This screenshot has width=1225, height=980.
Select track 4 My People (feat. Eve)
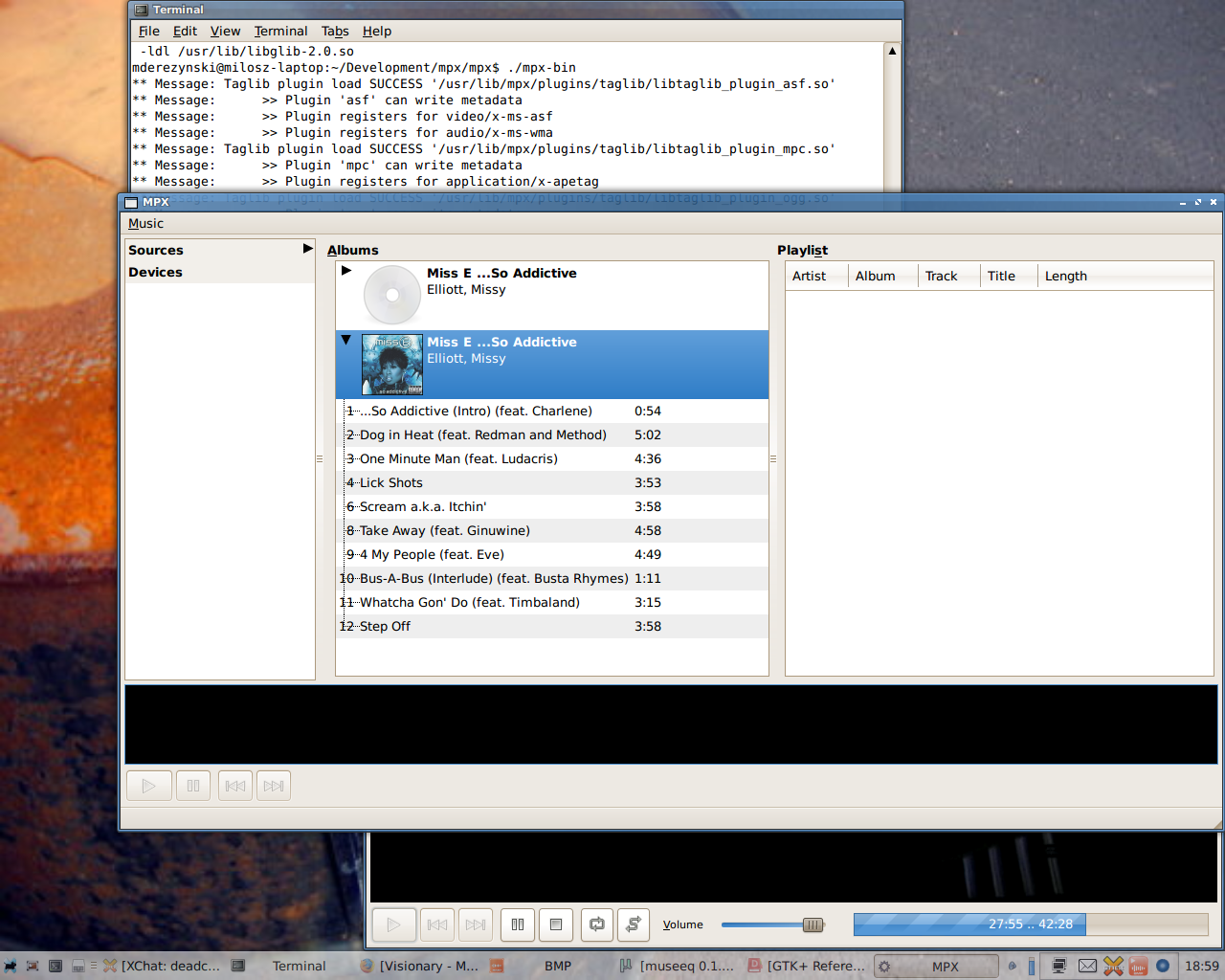pos(552,554)
